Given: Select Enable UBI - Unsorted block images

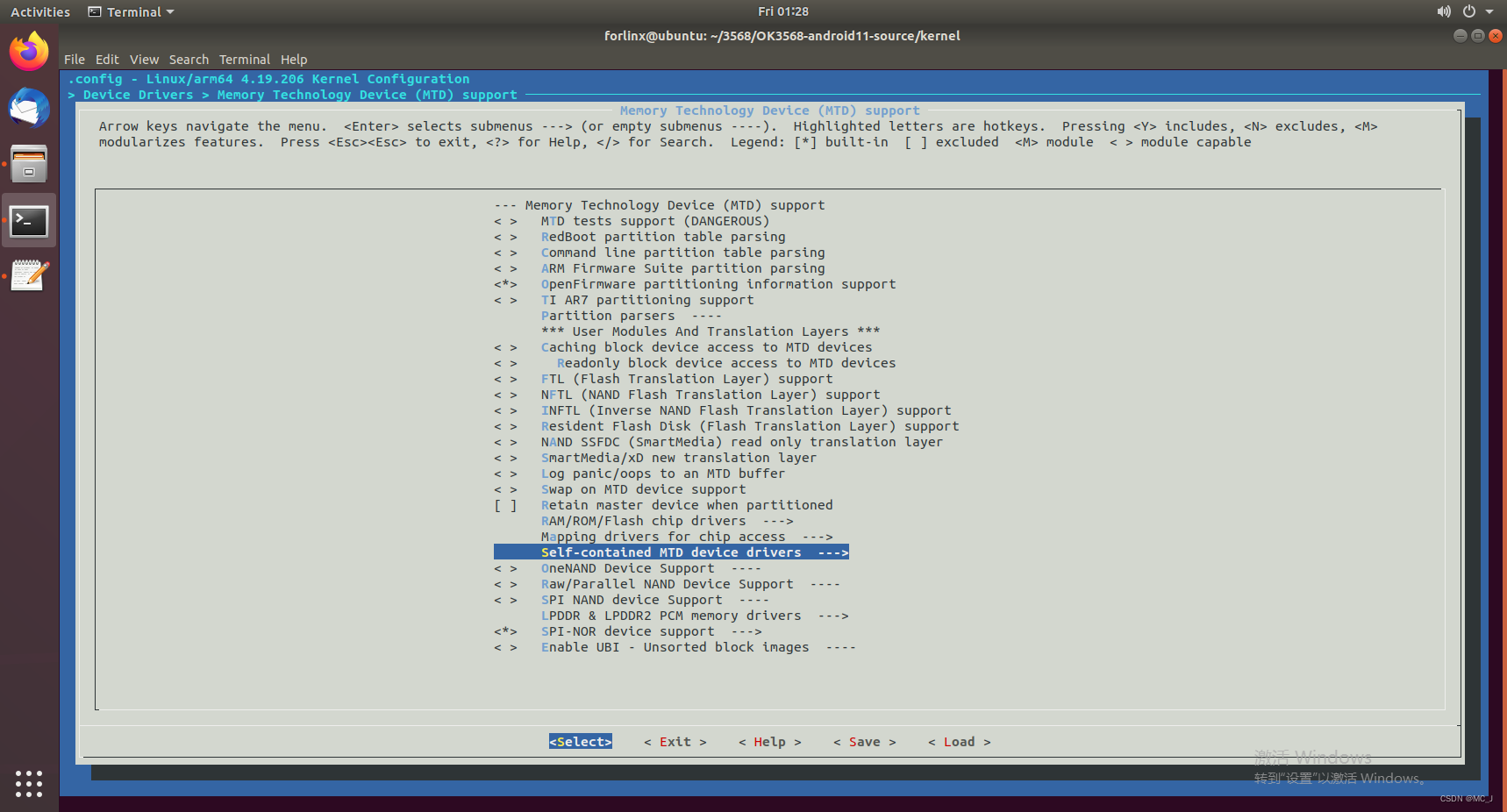Looking at the screenshot, I should pos(675,647).
